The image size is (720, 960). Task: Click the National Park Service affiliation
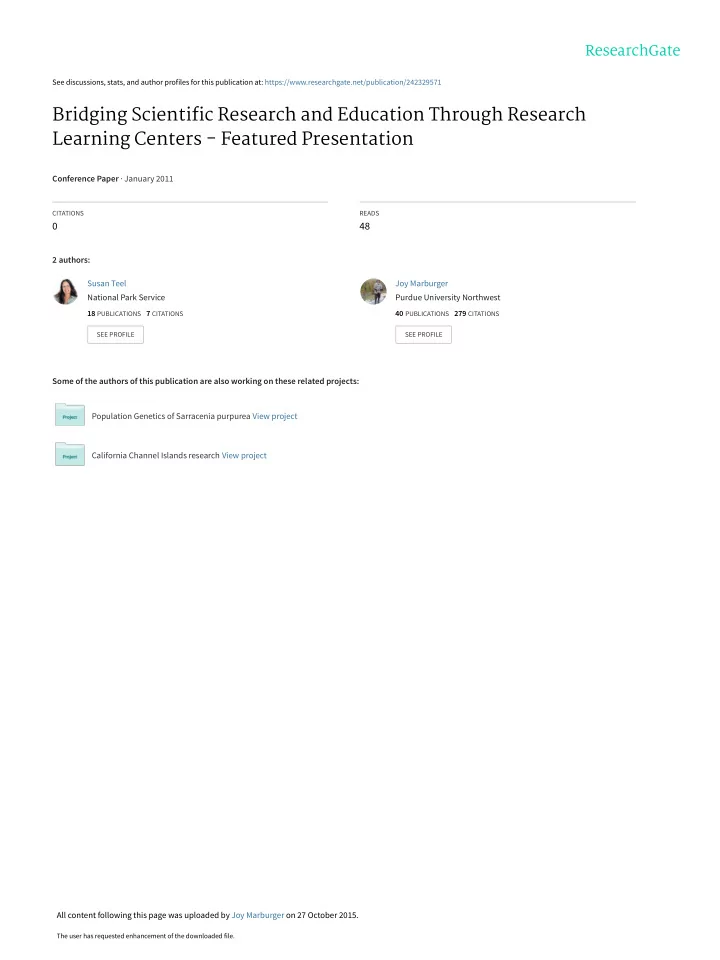point(126,298)
